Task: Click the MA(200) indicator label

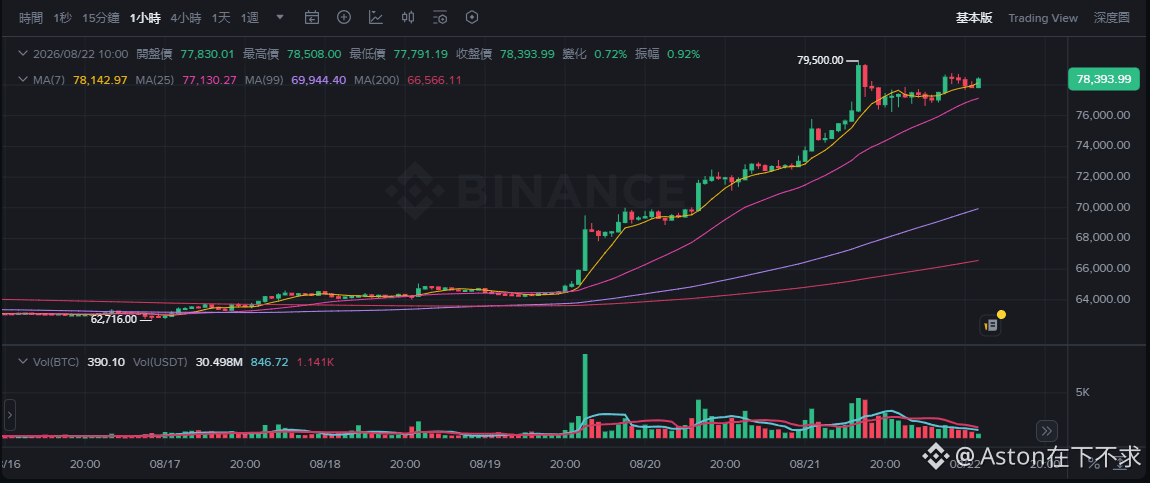Action: pyautogui.click(x=377, y=79)
